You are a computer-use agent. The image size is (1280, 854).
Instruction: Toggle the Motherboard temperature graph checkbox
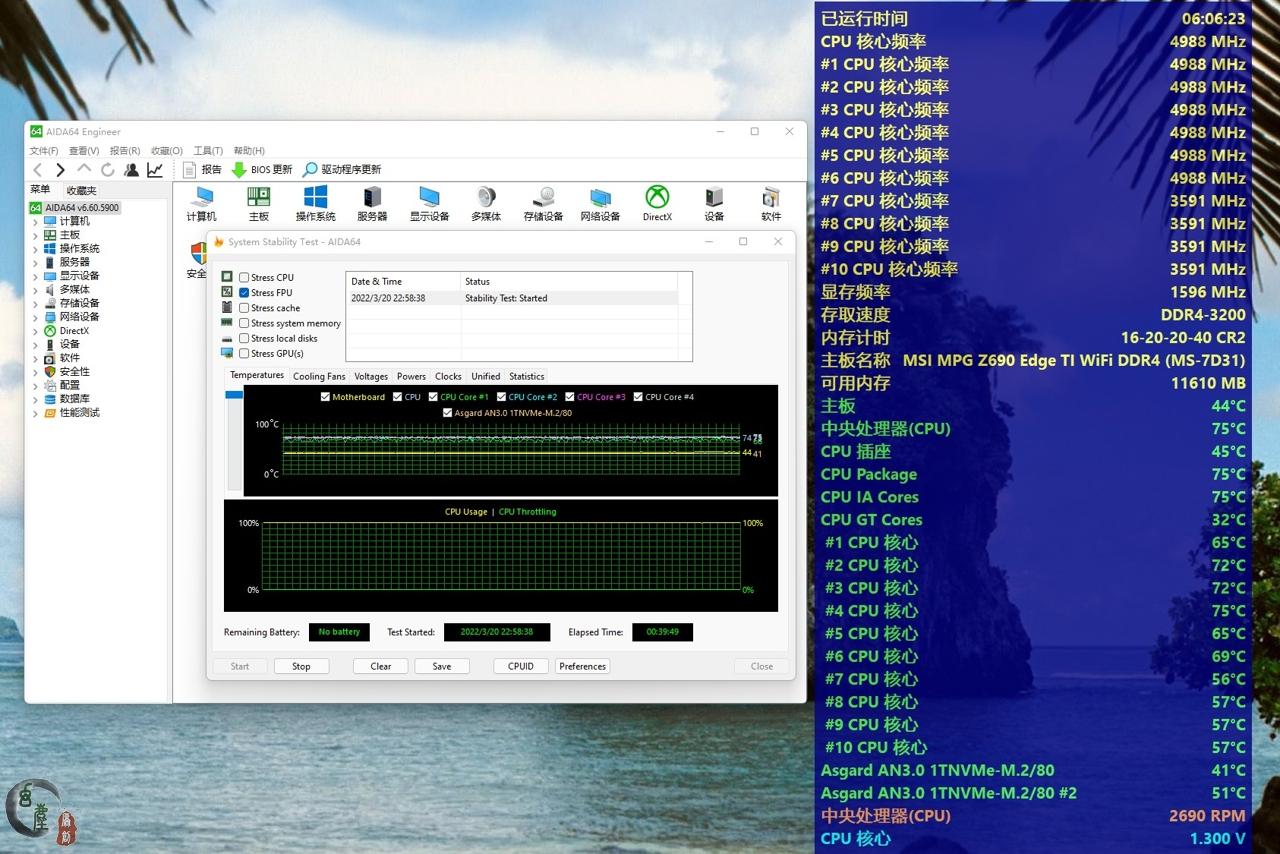point(325,397)
